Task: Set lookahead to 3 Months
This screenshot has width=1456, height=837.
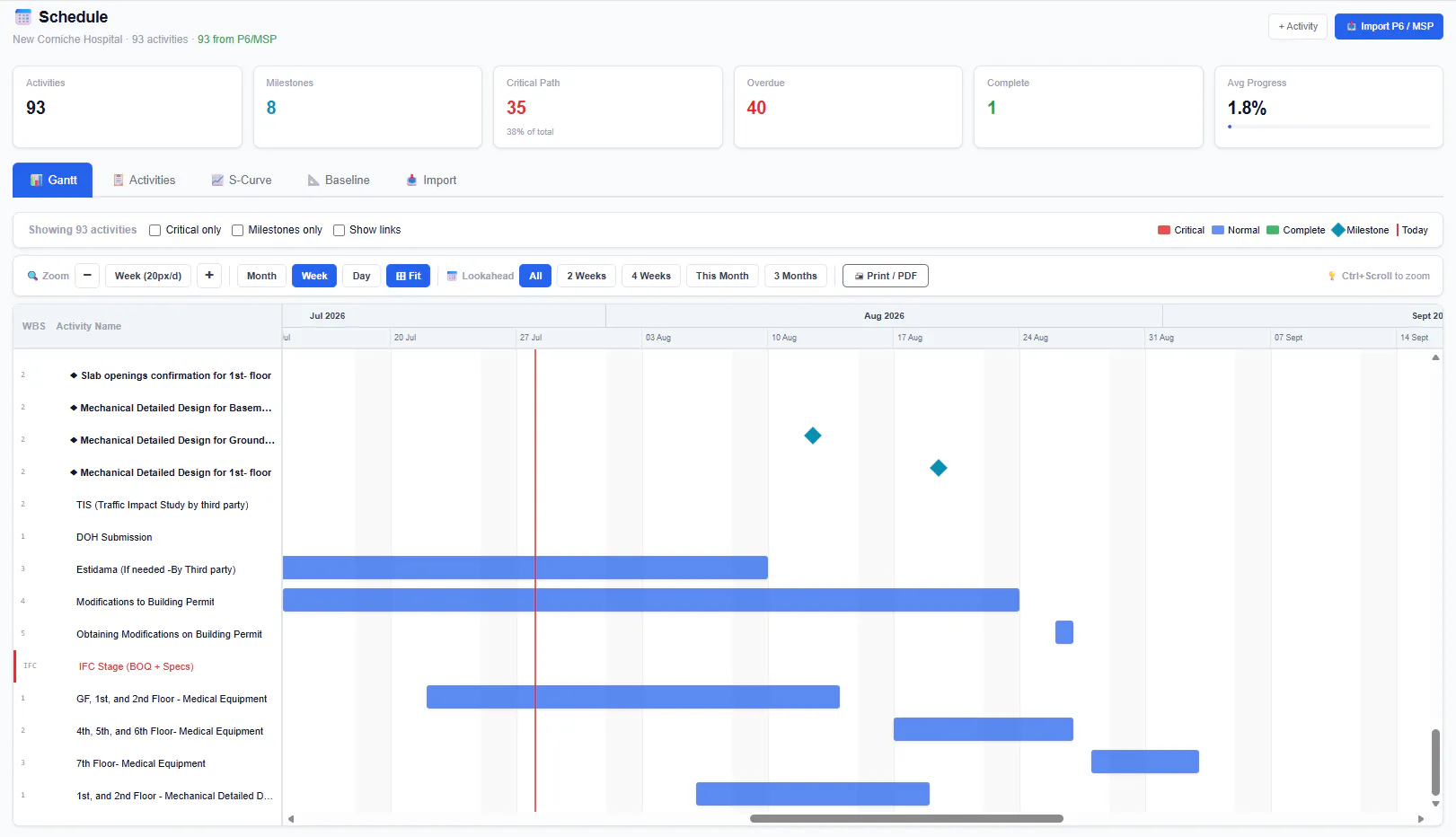Action: pos(796,276)
